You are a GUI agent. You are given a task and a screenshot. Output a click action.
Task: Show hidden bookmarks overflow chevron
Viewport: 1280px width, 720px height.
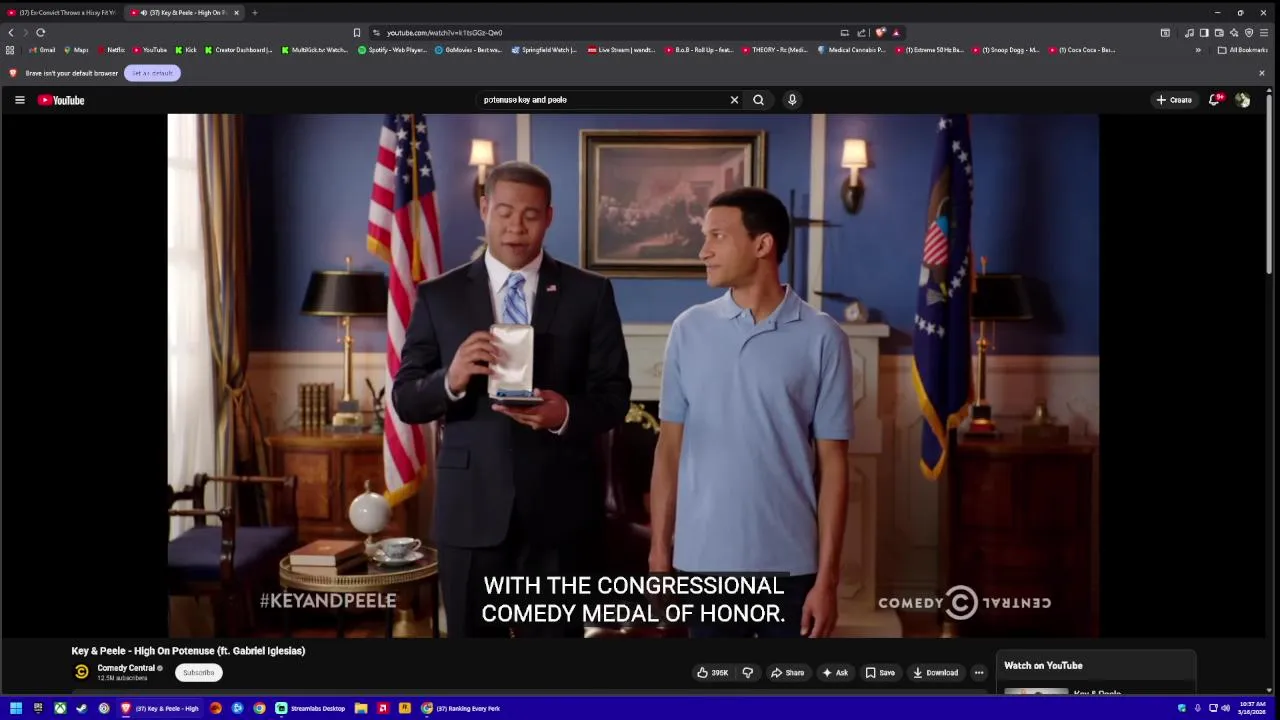(1198, 50)
